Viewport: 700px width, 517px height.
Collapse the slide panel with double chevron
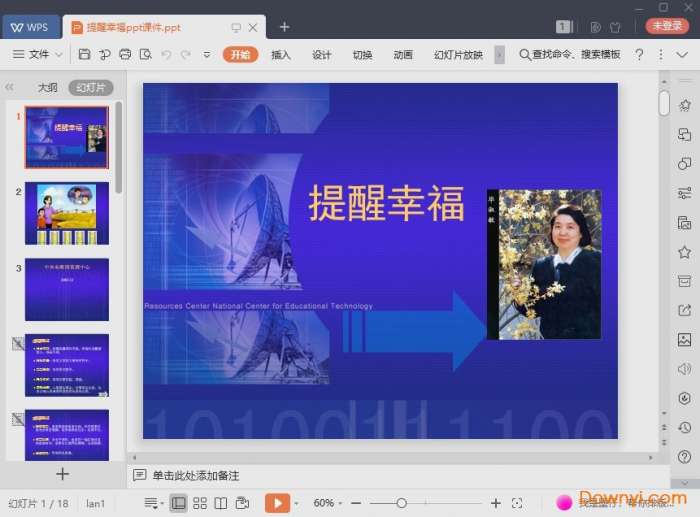coord(9,87)
